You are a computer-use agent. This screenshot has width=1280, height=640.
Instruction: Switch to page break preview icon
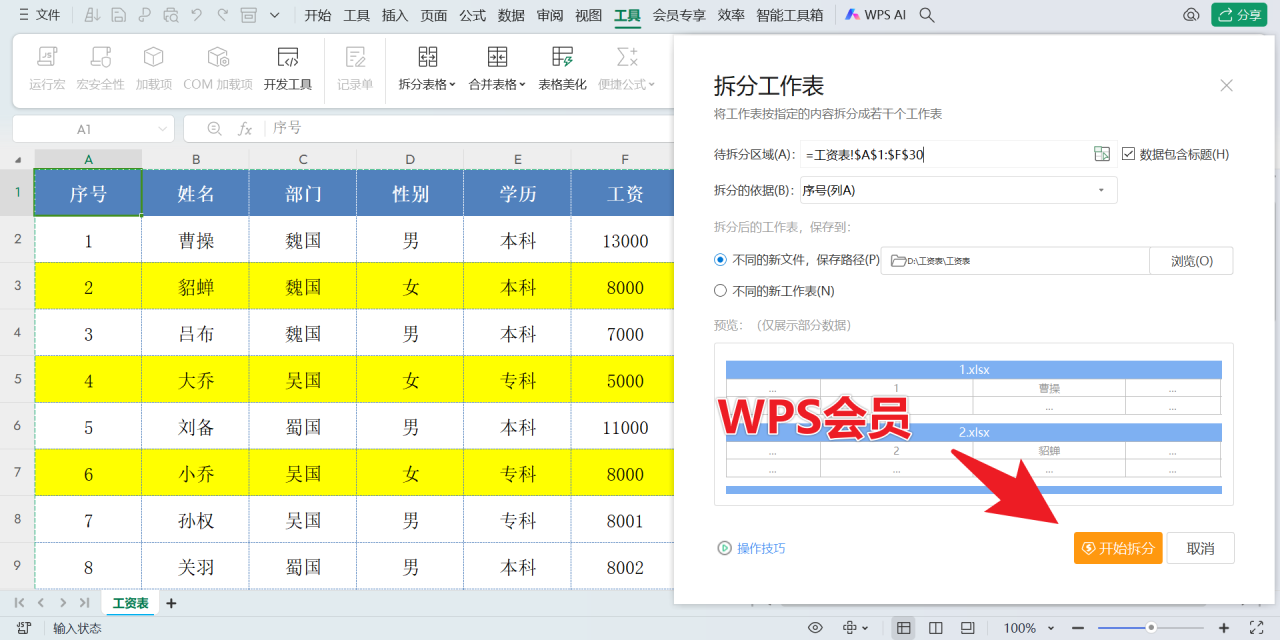click(936, 628)
